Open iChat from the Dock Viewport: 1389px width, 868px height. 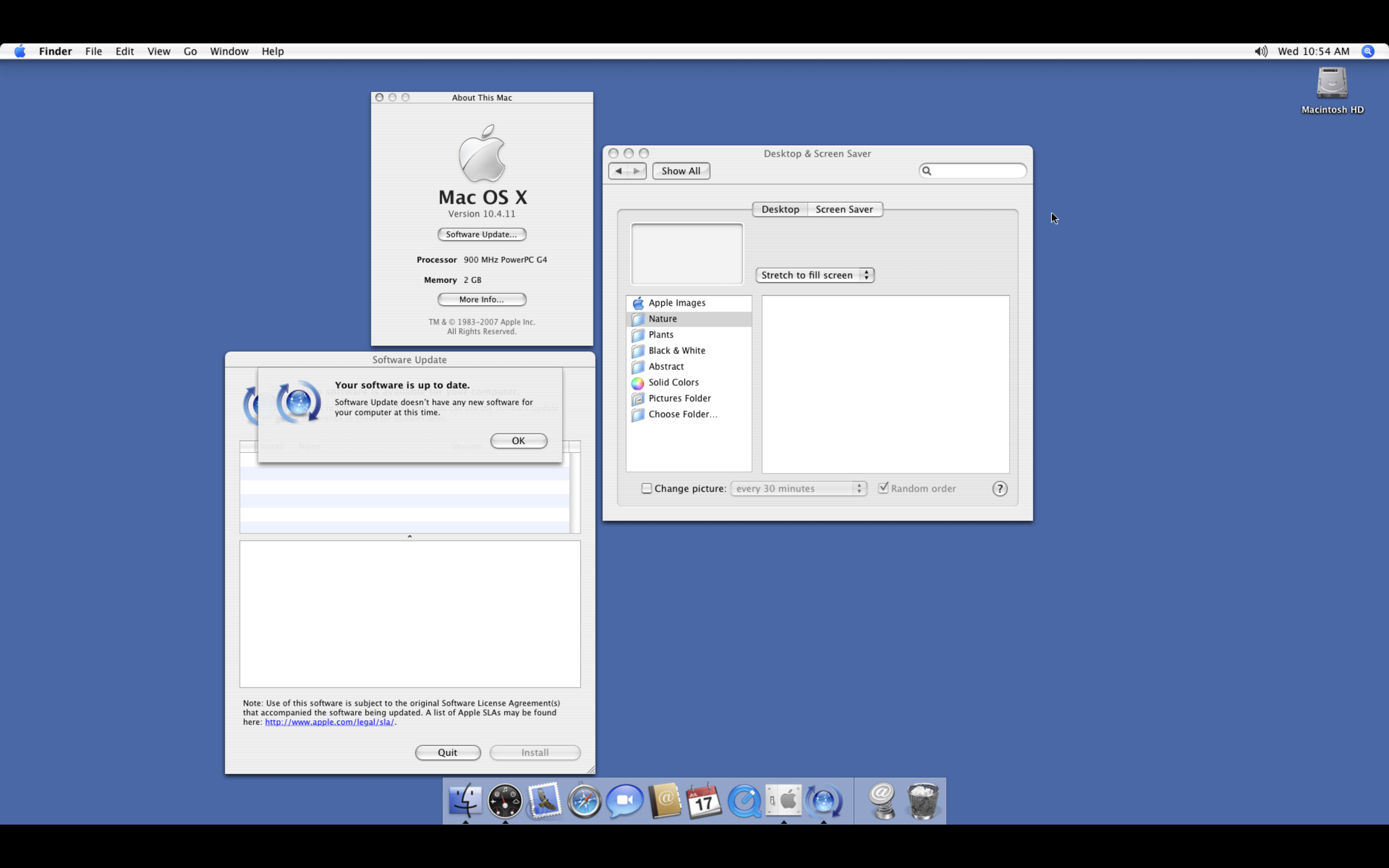pyautogui.click(x=625, y=800)
